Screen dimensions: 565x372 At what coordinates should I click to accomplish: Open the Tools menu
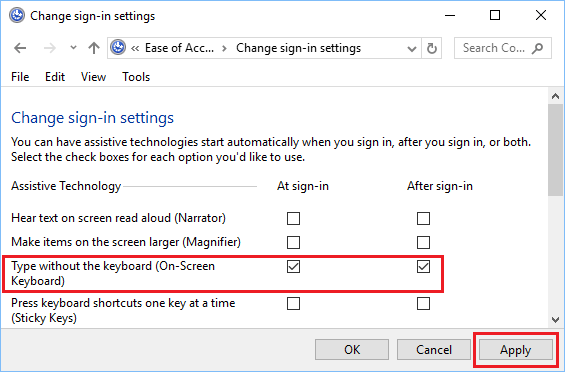click(x=136, y=77)
